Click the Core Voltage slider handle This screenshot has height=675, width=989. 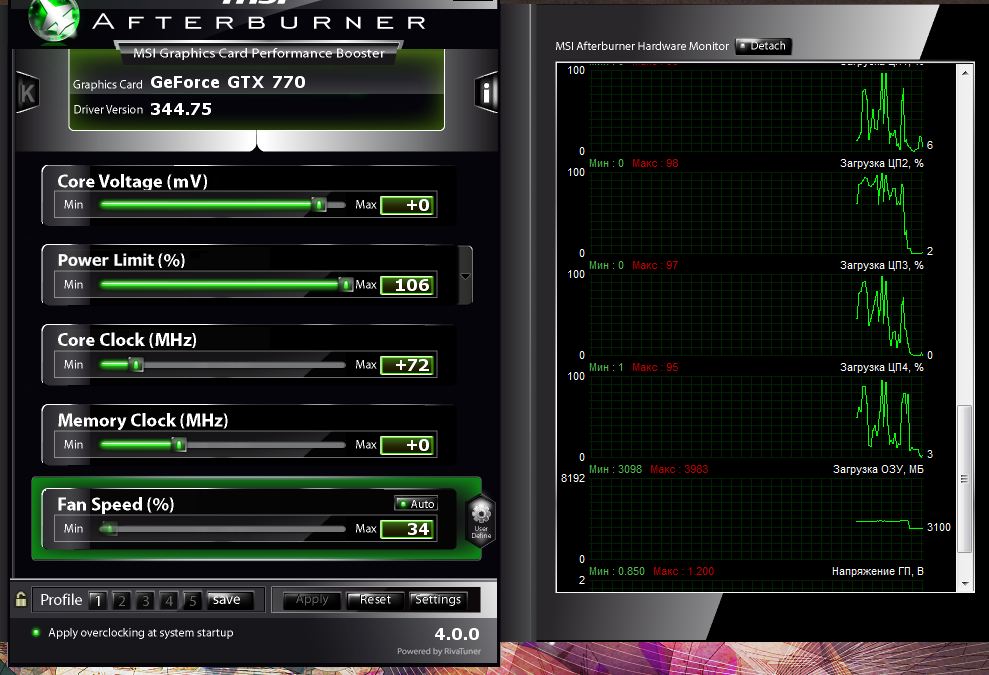[x=319, y=204]
